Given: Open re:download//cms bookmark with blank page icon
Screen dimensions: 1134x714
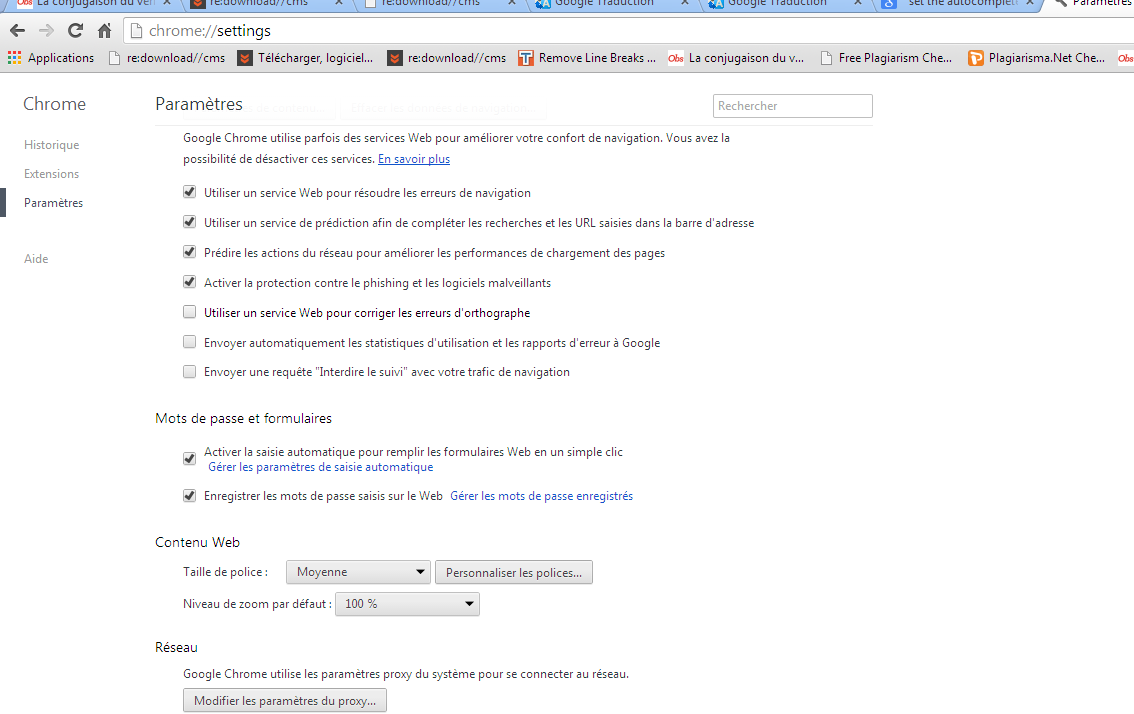Looking at the screenshot, I should pyautogui.click(x=166, y=58).
